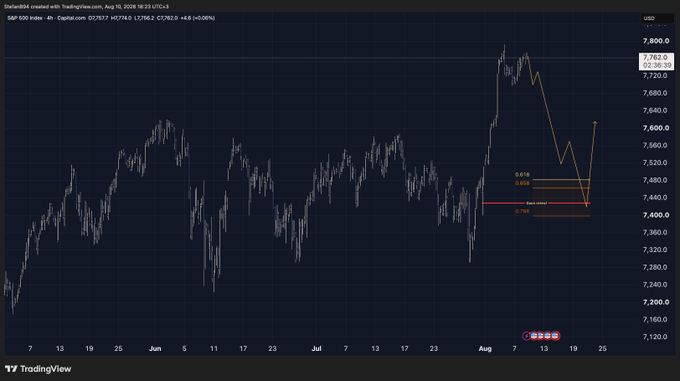Click the 7,320.0 price axis label
The width and height of the screenshot is (680, 381).
point(655,250)
